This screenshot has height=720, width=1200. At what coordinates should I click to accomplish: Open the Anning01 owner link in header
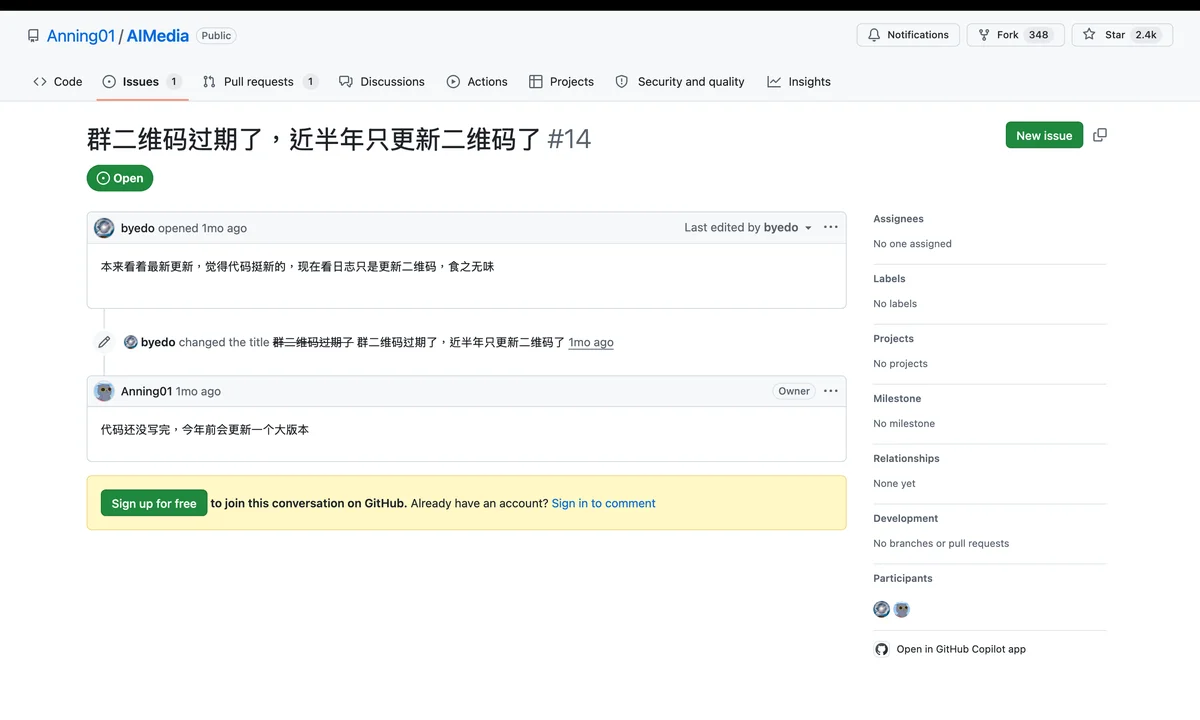click(x=81, y=35)
